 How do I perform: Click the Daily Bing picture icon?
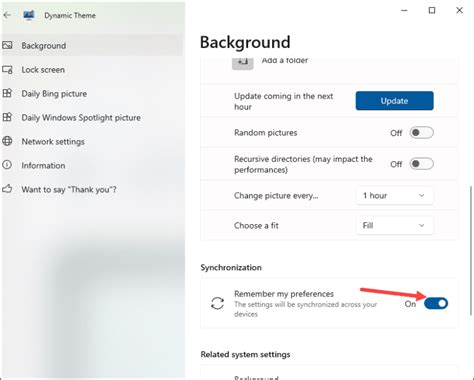pyautogui.click(x=7, y=93)
